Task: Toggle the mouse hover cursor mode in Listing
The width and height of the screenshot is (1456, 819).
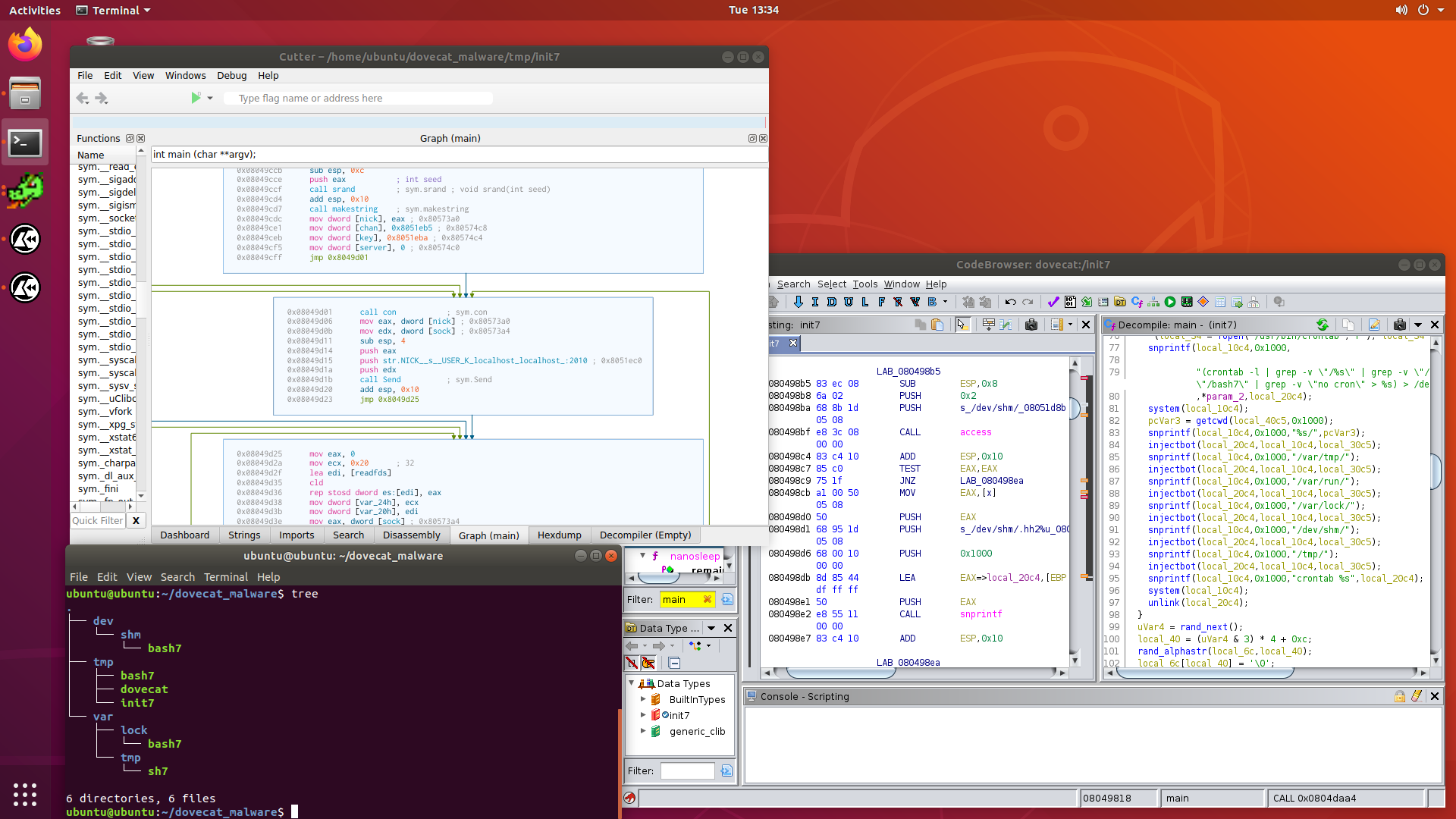Action: [962, 325]
